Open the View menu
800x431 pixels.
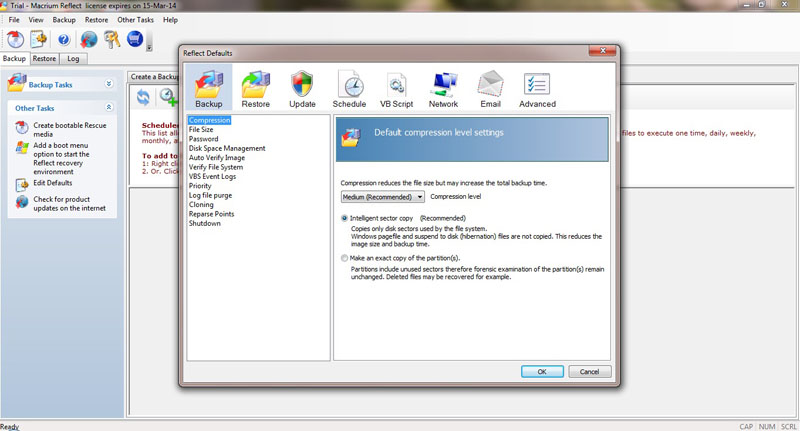point(36,20)
